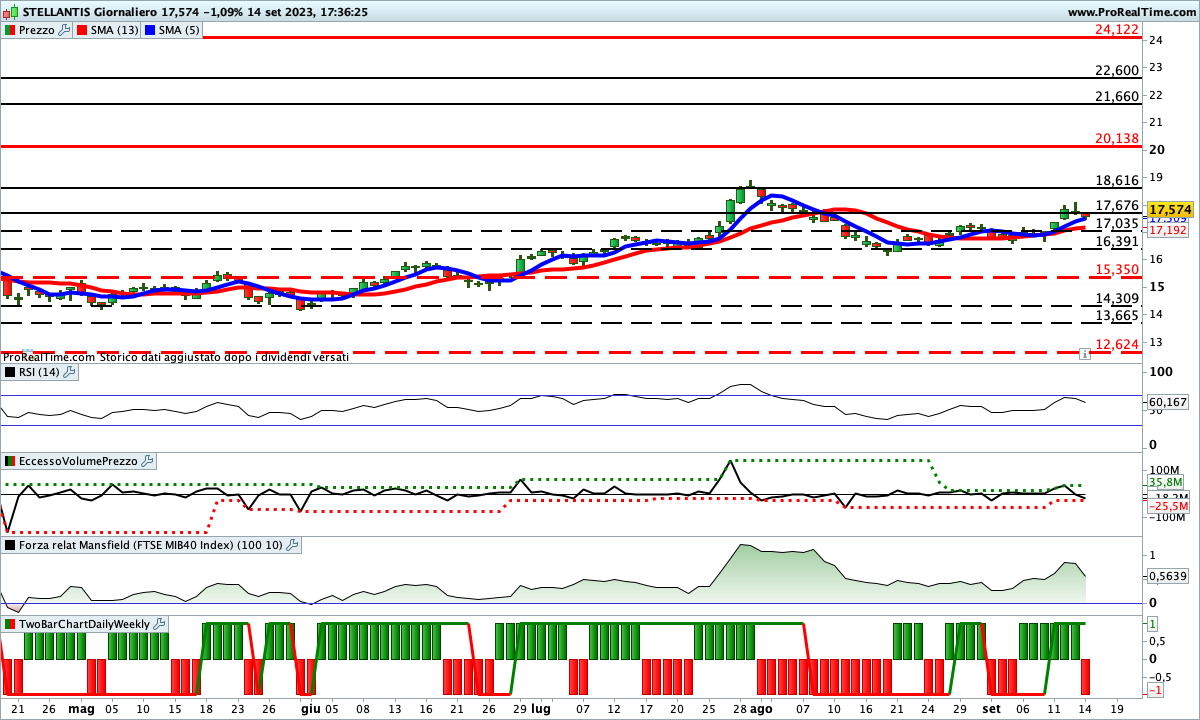Select the Prezzo legend label

click(37, 30)
